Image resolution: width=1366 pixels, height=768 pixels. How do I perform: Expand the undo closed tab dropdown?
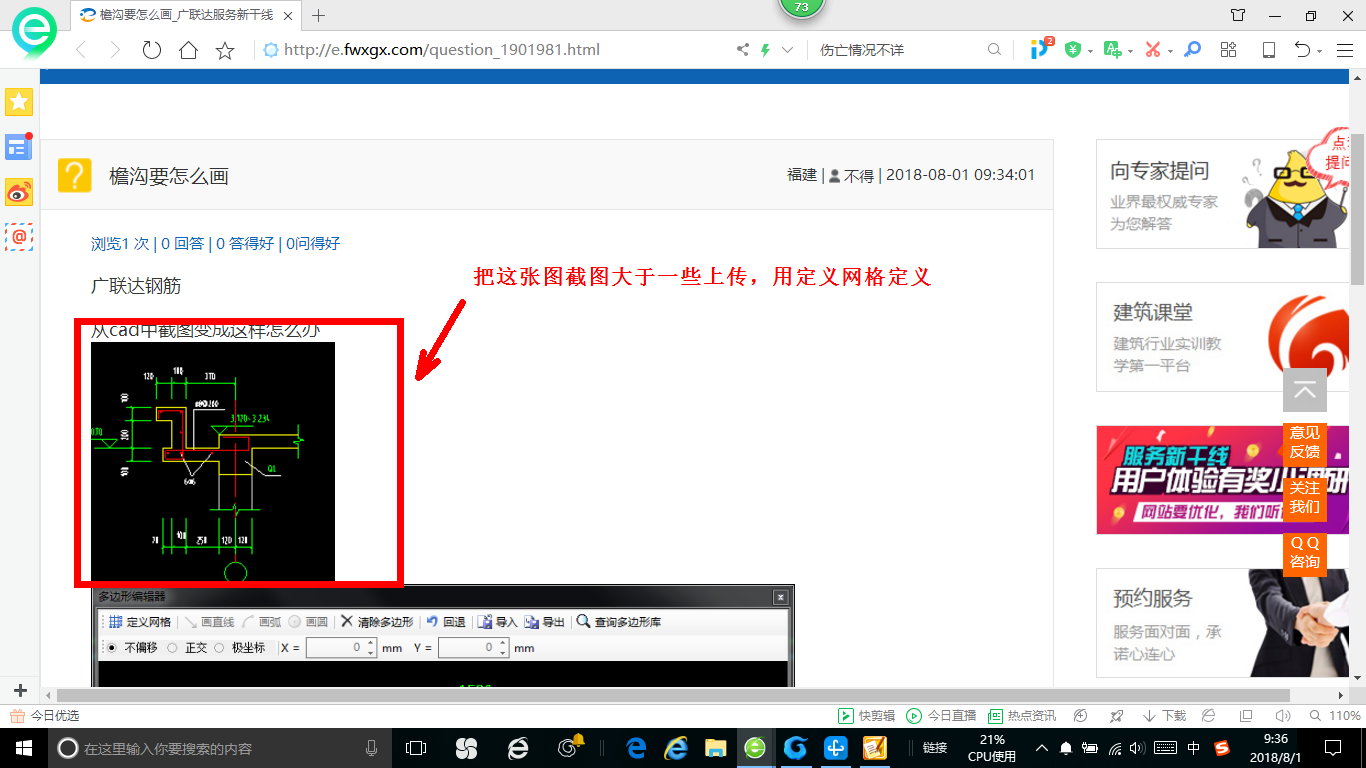[x=1319, y=50]
